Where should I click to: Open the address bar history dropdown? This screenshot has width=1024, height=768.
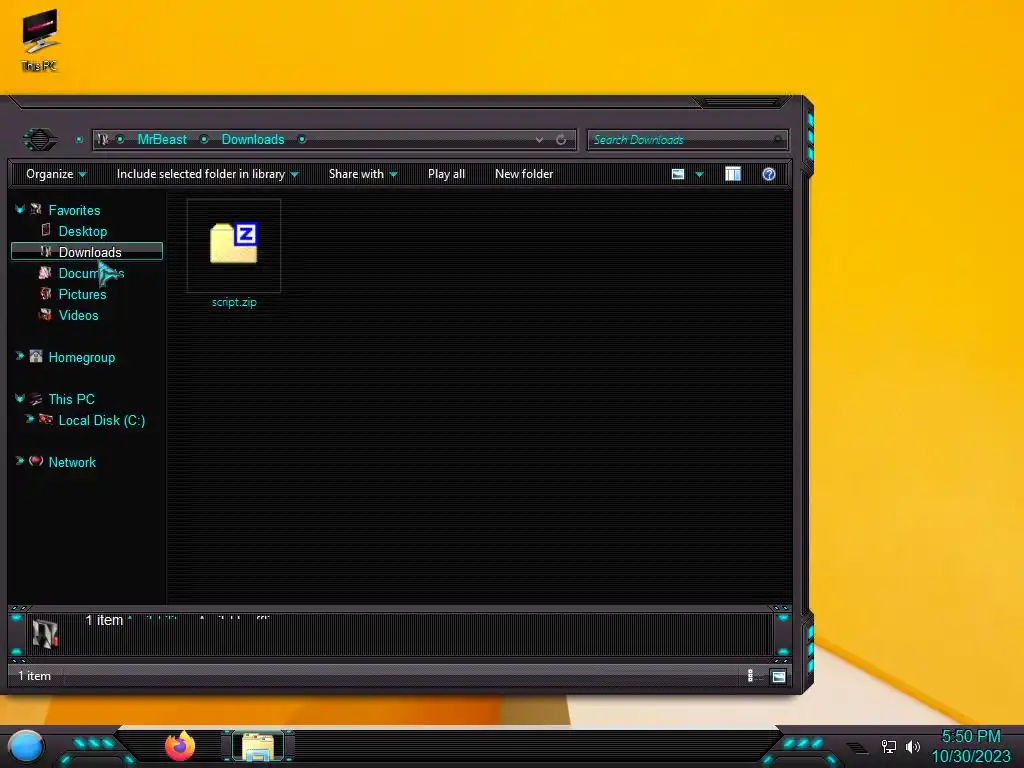click(539, 140)
